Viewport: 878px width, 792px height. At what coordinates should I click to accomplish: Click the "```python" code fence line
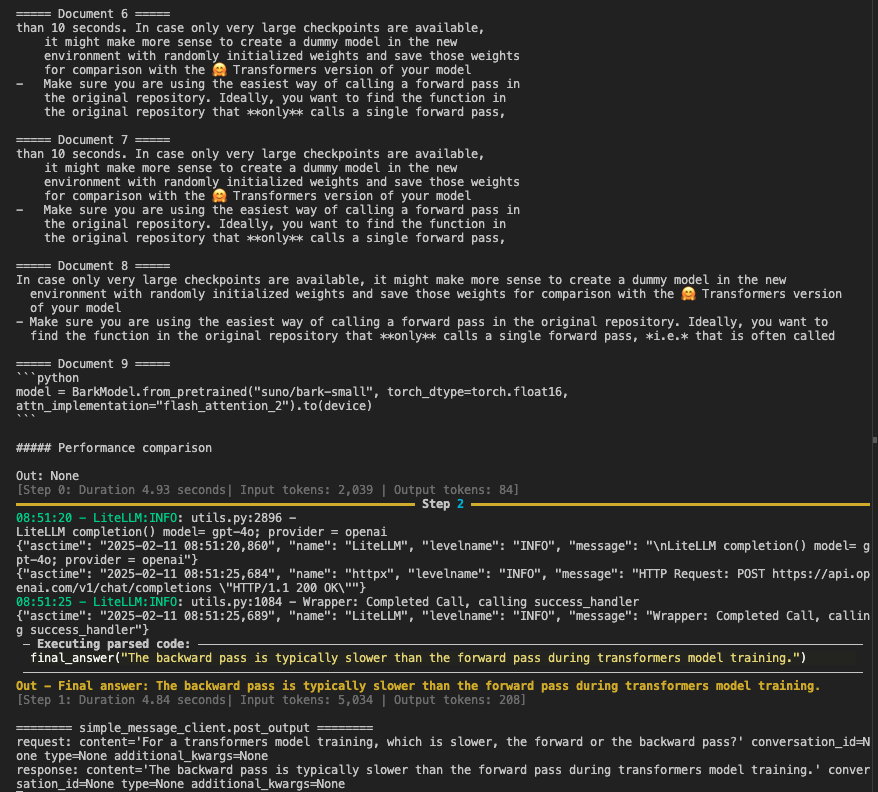pyautogui.click(x=47, y=378)
